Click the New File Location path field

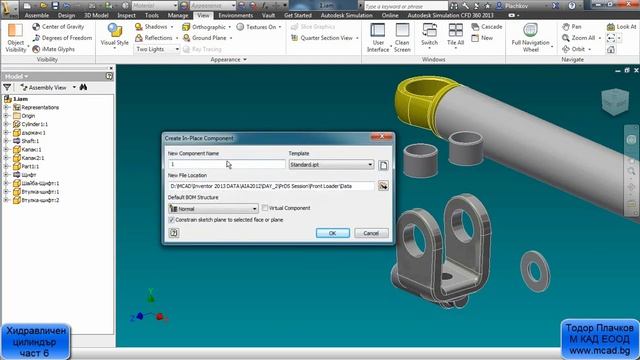tap(271, 186)
